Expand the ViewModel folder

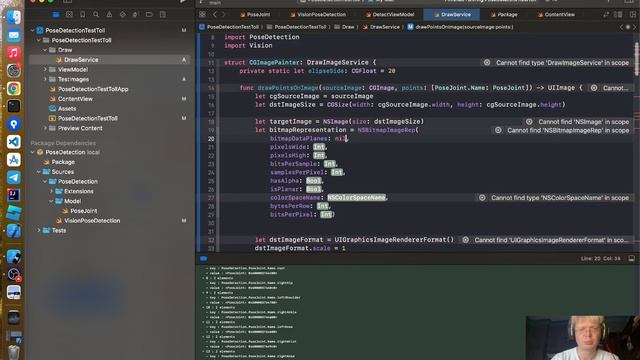(x=45, y=69)
